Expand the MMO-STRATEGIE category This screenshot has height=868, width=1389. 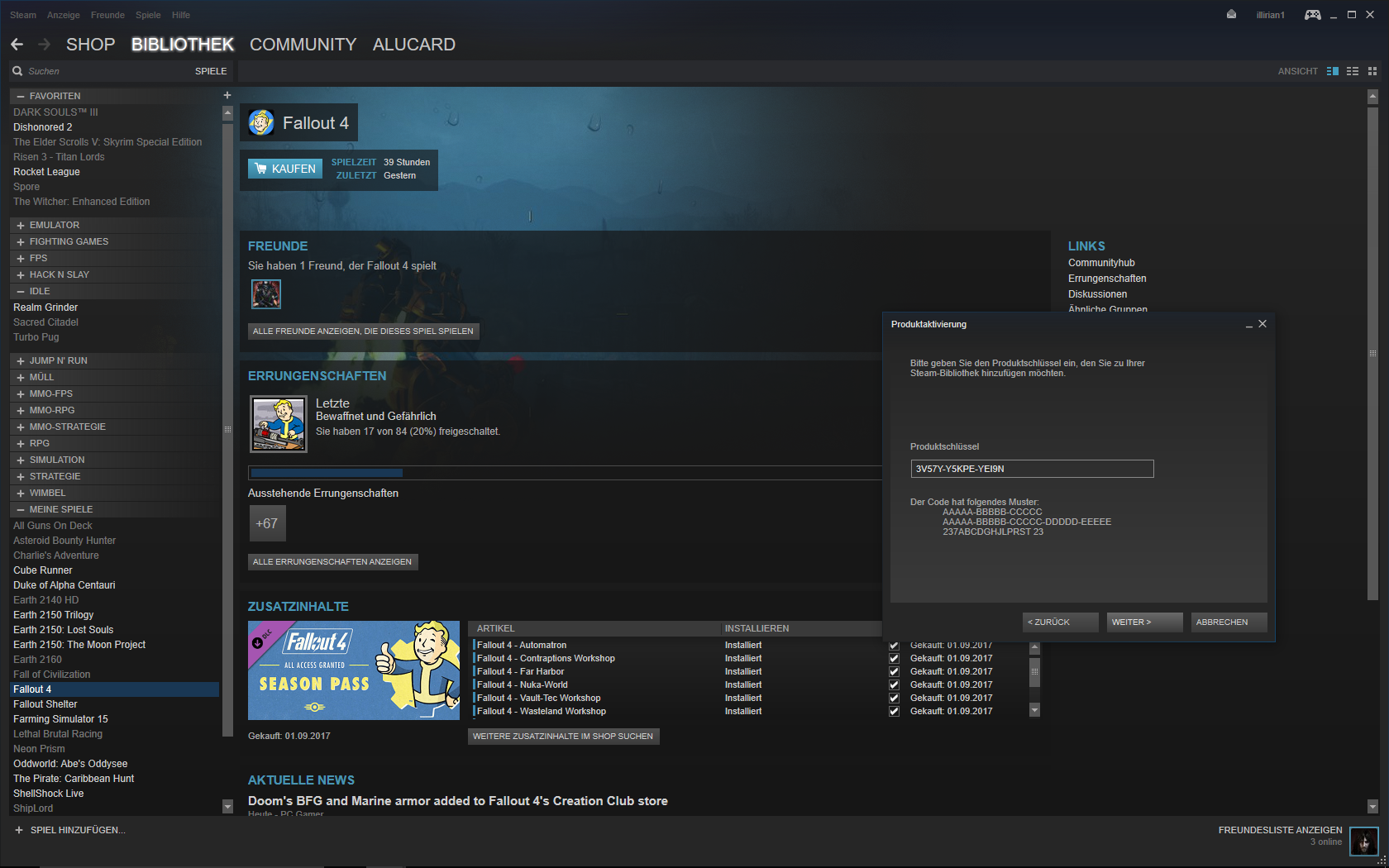click(x=21, y=427)
